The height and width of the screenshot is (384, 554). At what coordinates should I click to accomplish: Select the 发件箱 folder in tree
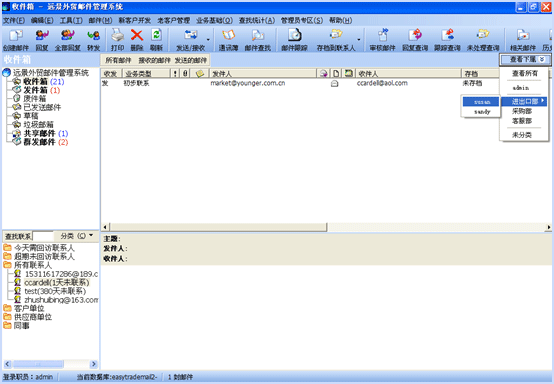tap(35, 90)
